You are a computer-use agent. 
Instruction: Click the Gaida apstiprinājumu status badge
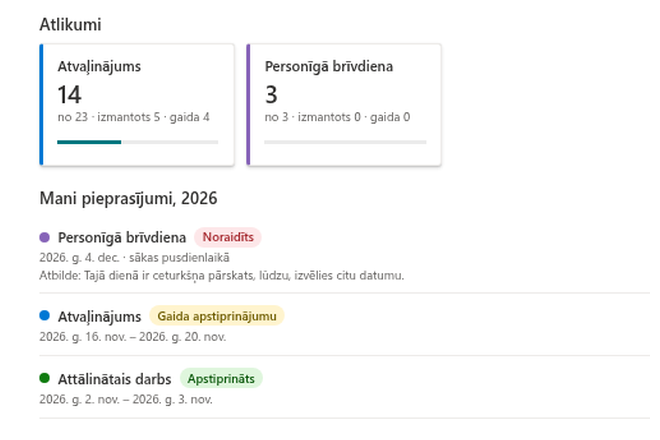pyautogui.click(x=217, y=316)
